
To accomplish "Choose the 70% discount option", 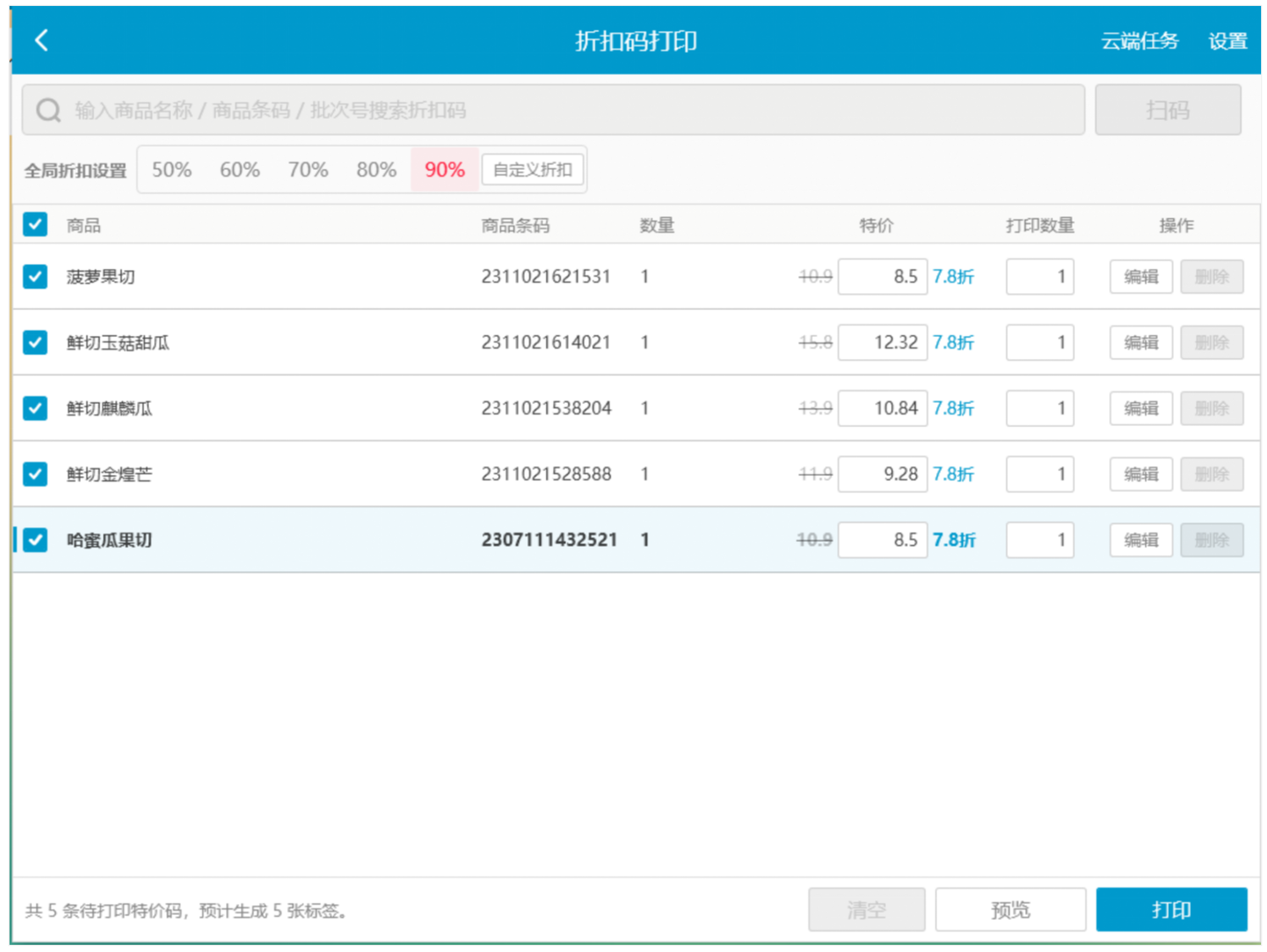I will [x=308, y=169].
